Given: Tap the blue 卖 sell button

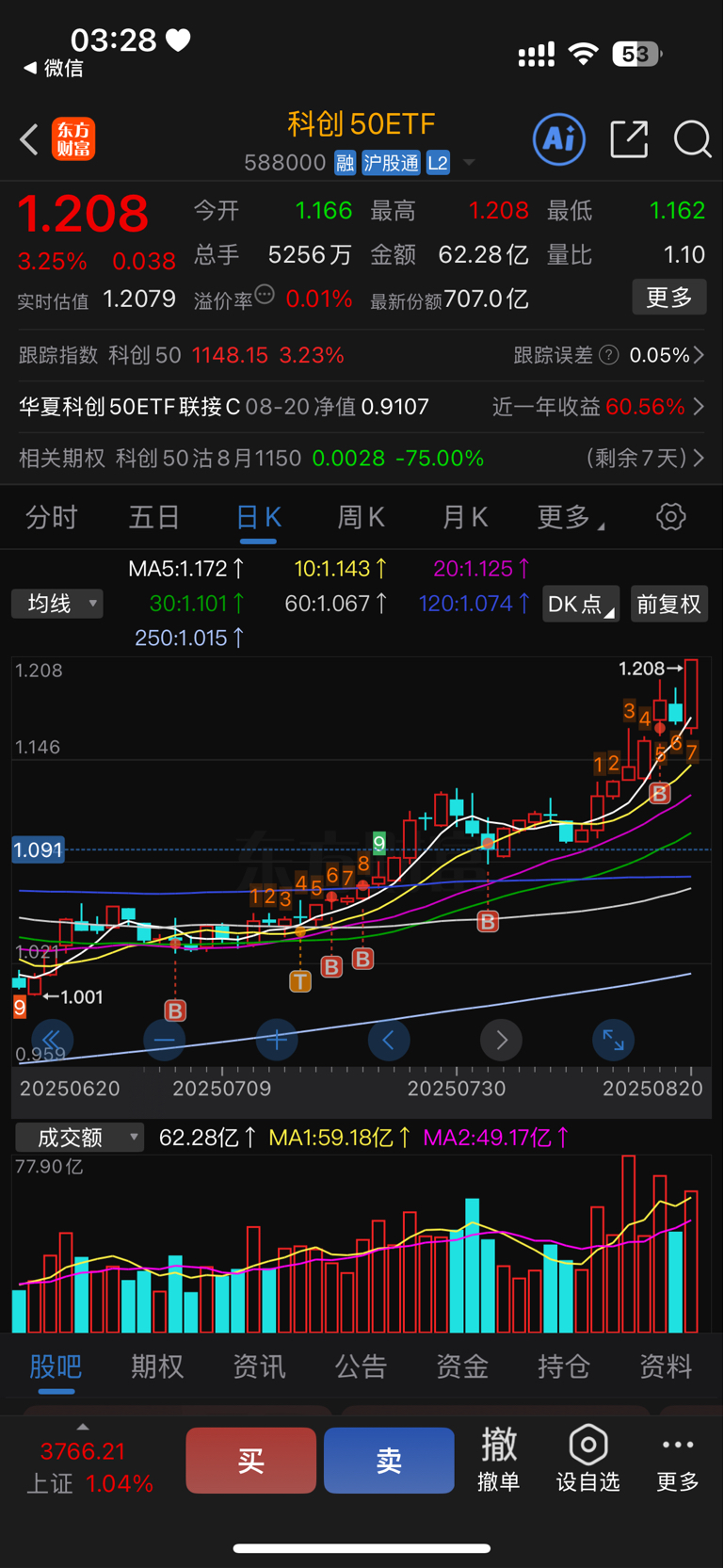Looking at the screenshot, I should click(389, 1460).
